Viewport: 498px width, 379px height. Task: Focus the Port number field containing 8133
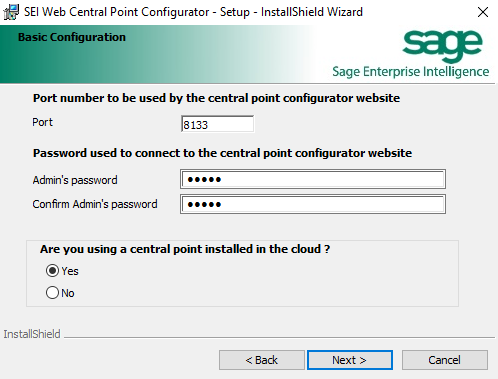click(x=217, y=124)
